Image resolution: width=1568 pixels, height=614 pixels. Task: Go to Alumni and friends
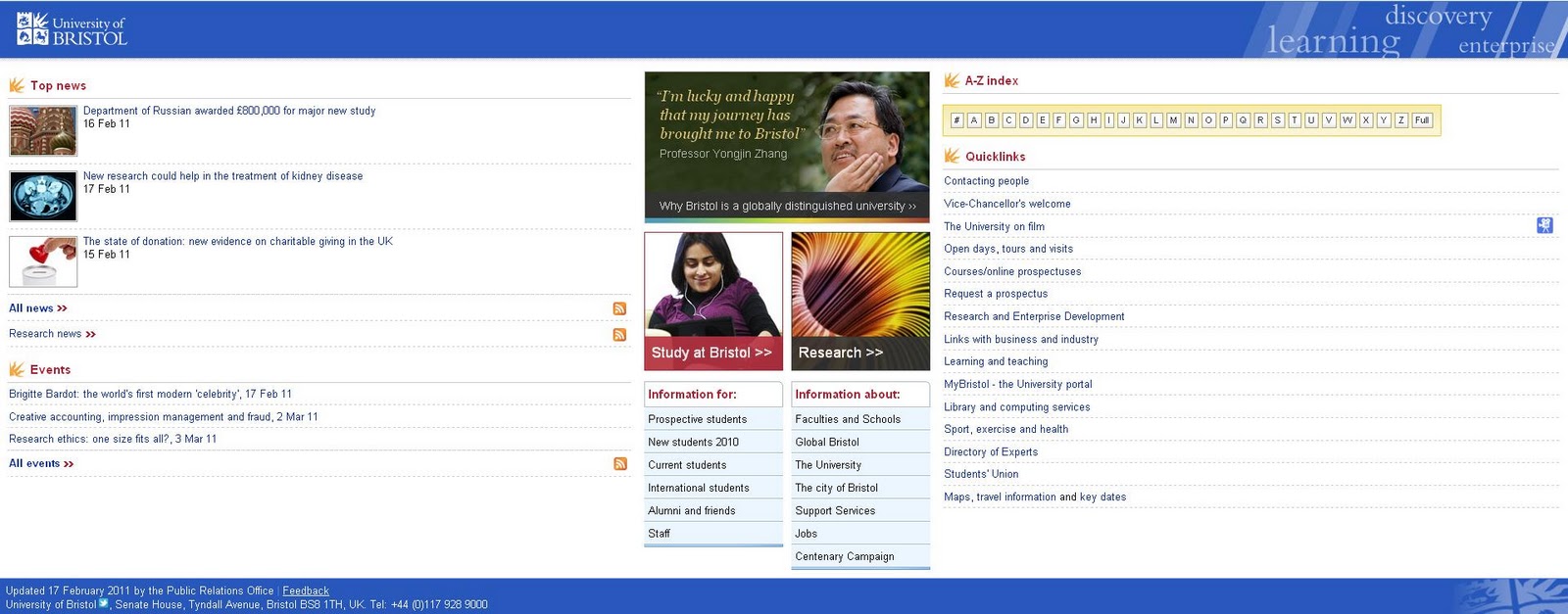tap(691, 511)
